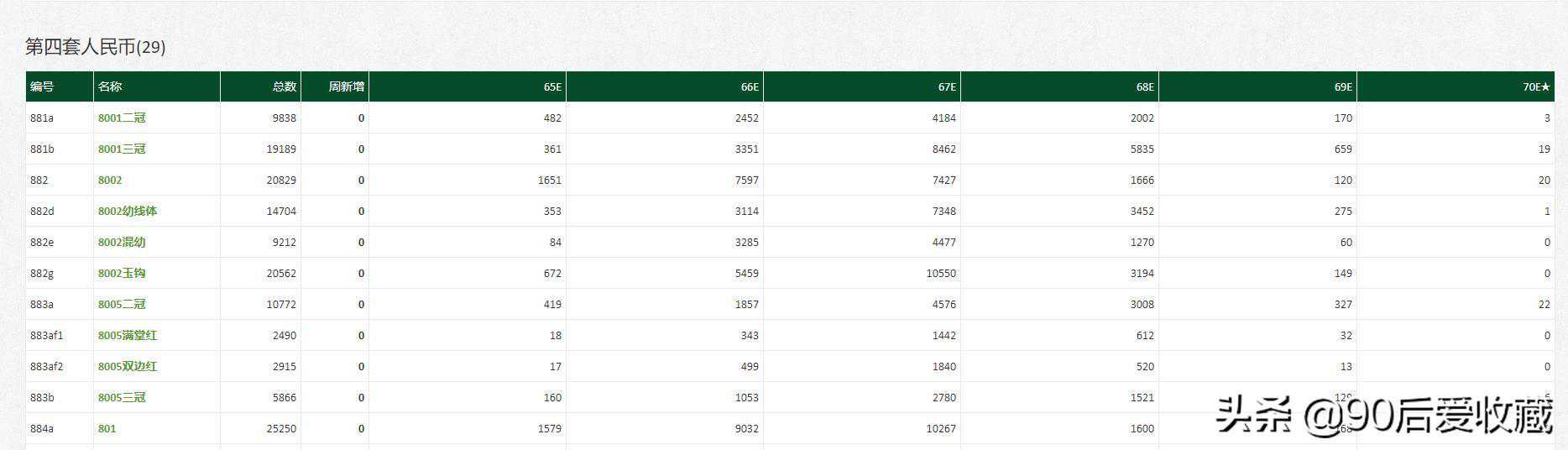Screen dimensions: 1568x450
Task: Open the 8005二冠 link
Action: (122, 305)
